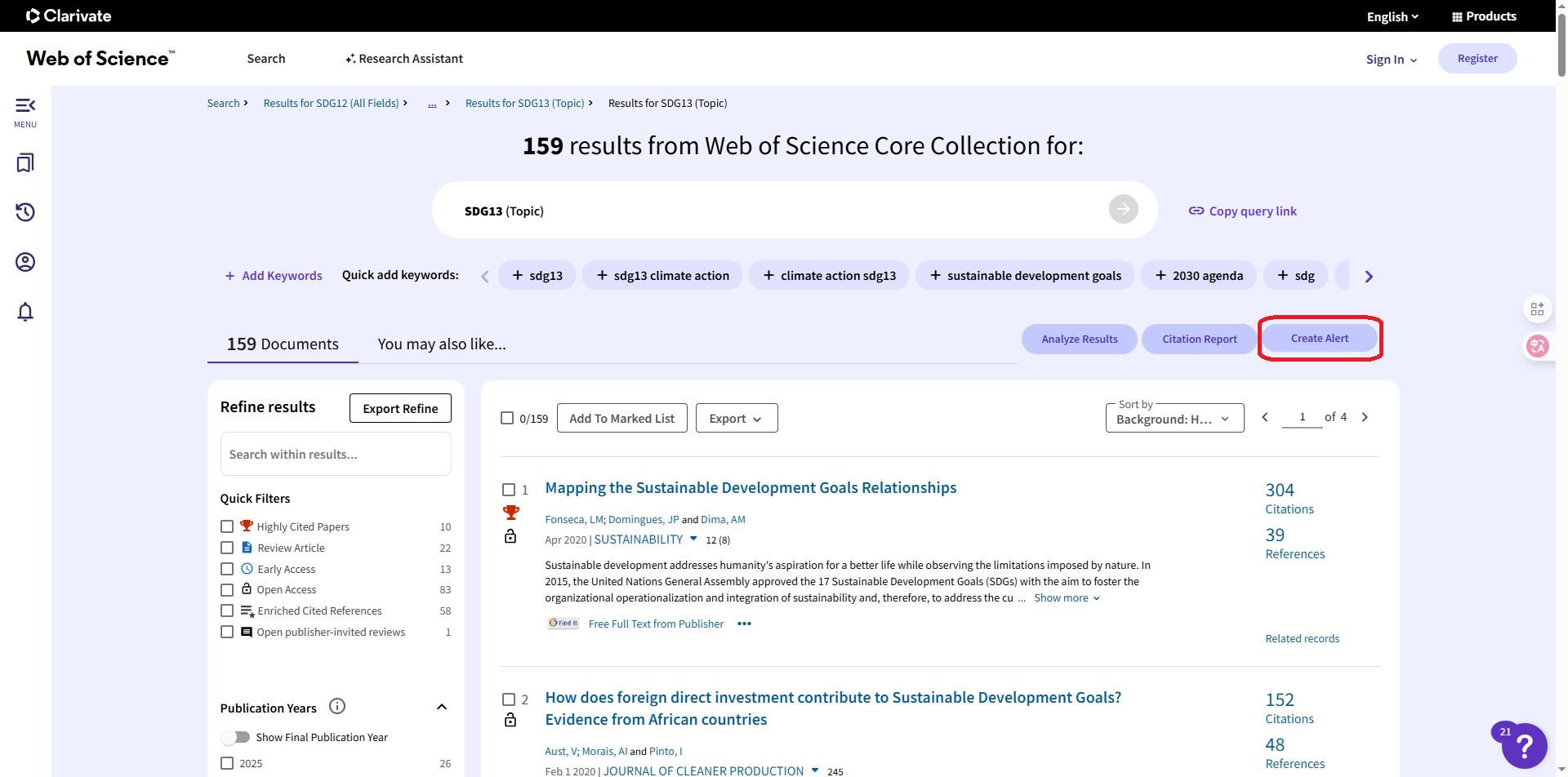Screen dimensions: 1568x777
Task: Toggle Show Final Publication Year switch
Action: [236, 737]
